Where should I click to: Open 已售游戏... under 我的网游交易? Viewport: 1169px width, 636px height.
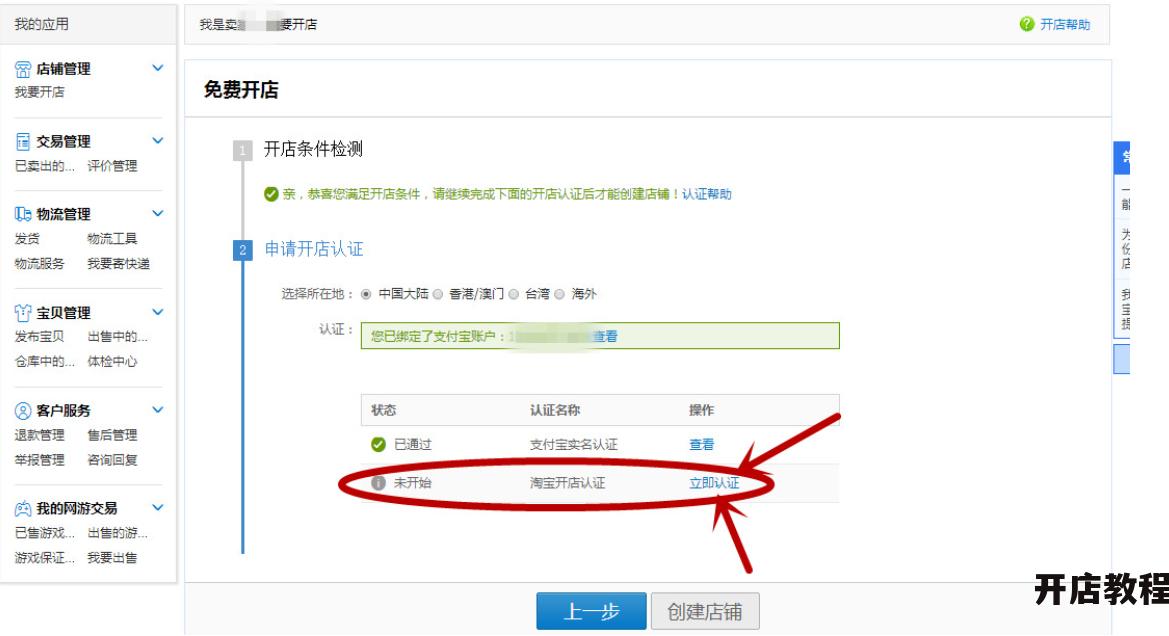[45, 533]
